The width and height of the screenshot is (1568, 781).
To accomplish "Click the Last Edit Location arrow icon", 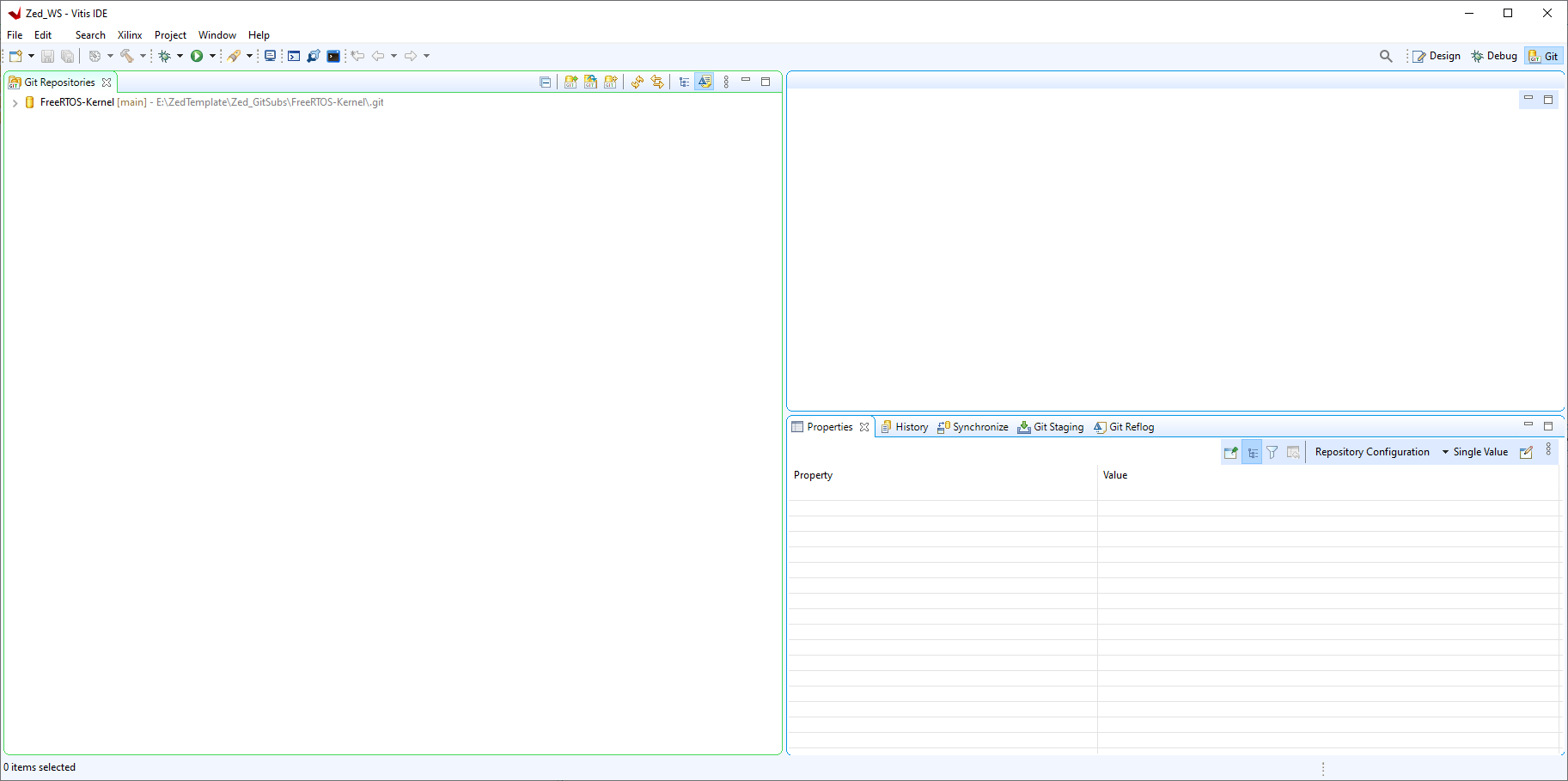I will click(x=358, y=56).
